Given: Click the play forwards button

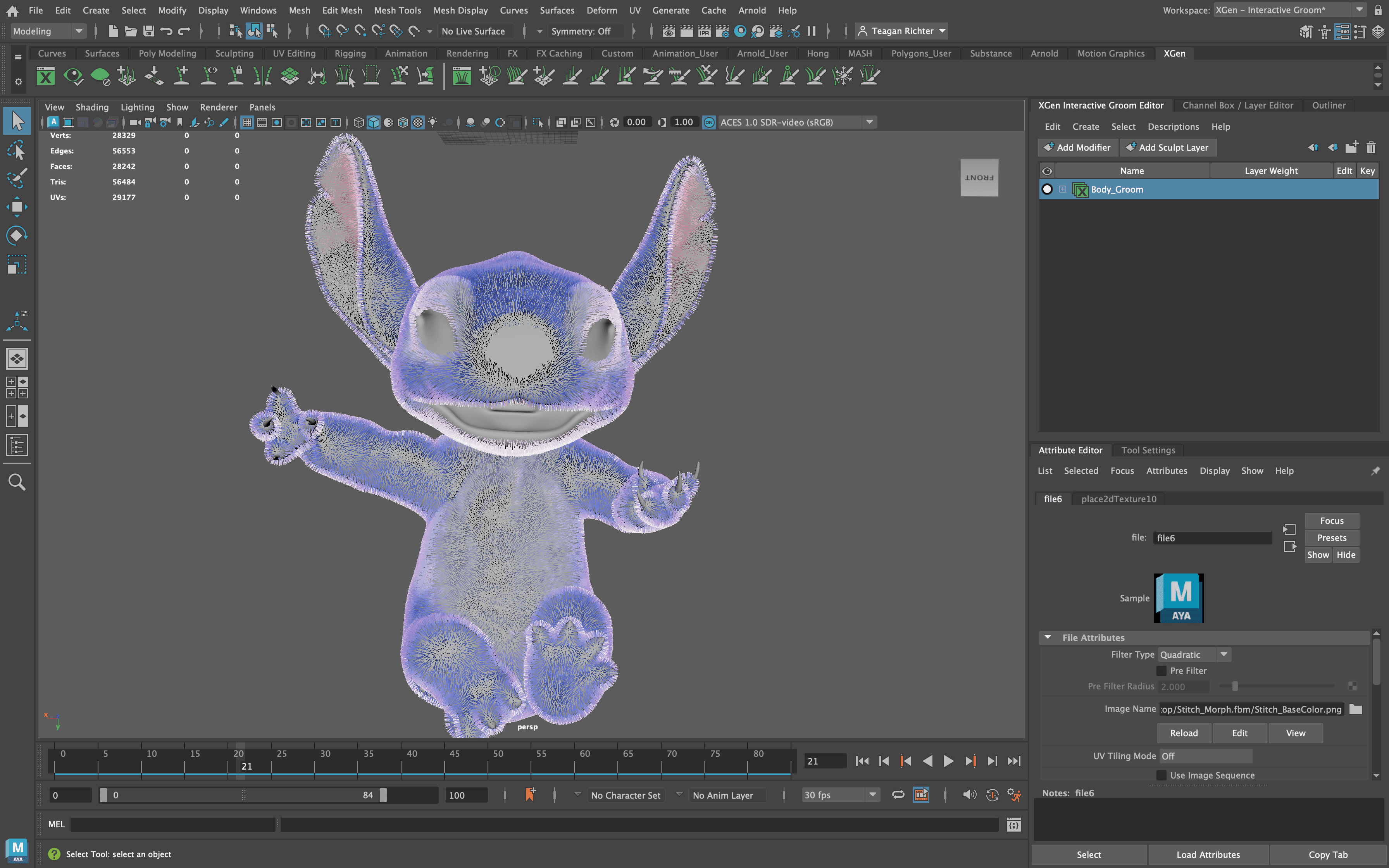Looking at the screenshot, I should pos(948,761).
